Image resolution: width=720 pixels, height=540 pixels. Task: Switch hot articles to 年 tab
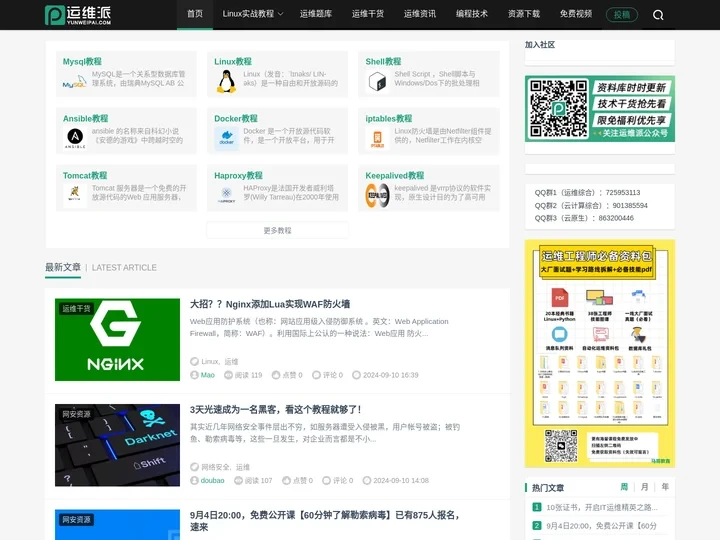(665, 487)
